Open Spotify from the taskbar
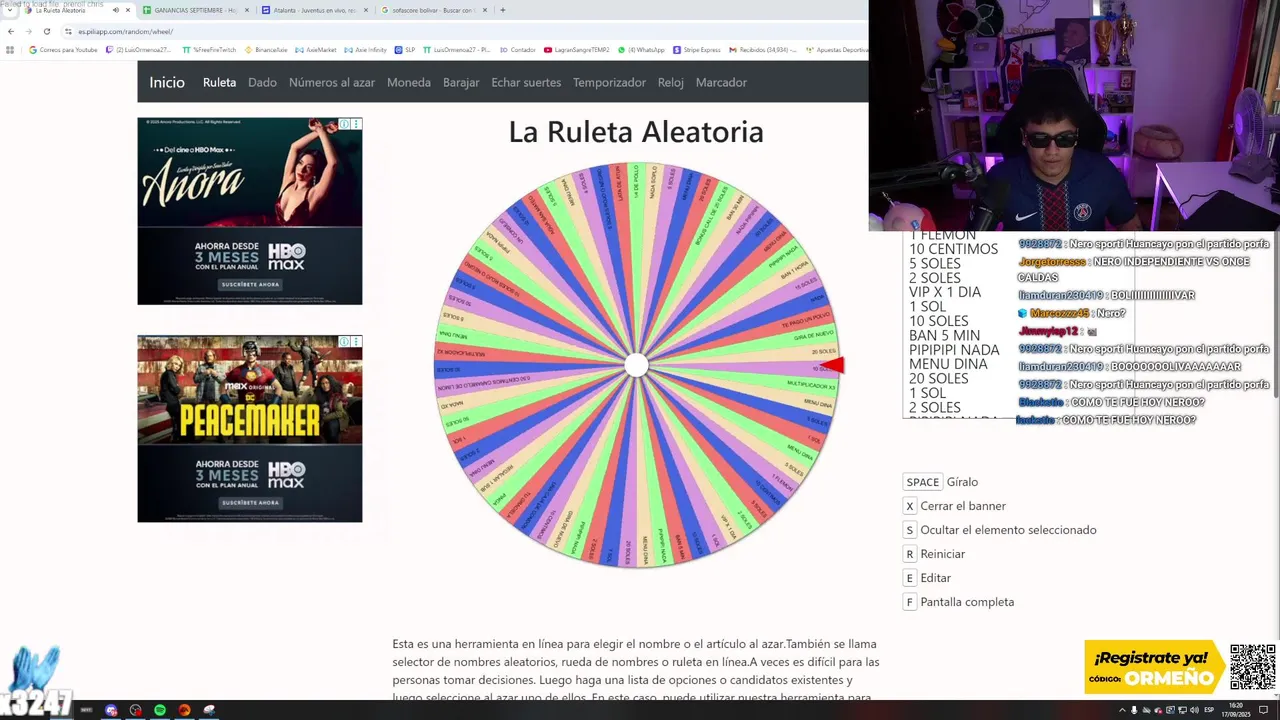 click(160, 710)
